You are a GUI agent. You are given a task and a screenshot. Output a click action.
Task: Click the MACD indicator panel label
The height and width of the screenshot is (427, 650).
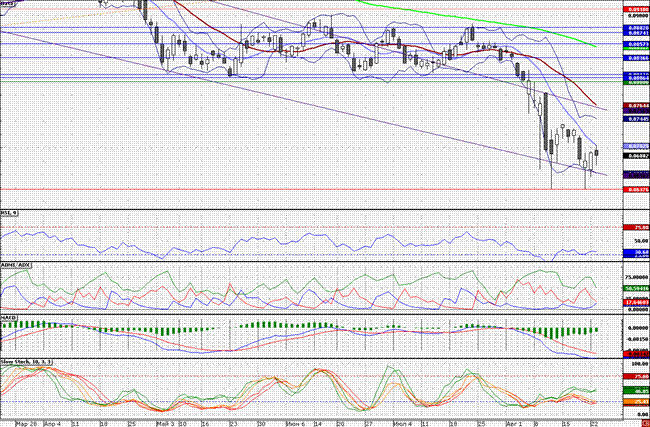[9, 317]
